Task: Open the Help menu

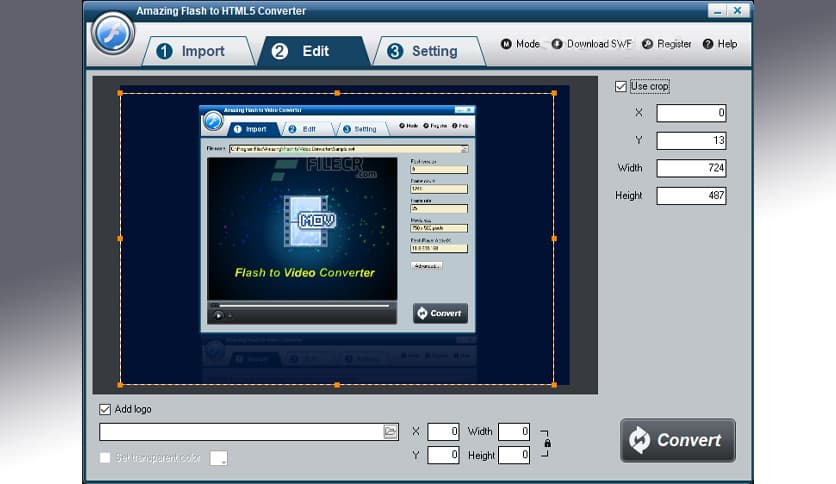Action: (720, 44)
